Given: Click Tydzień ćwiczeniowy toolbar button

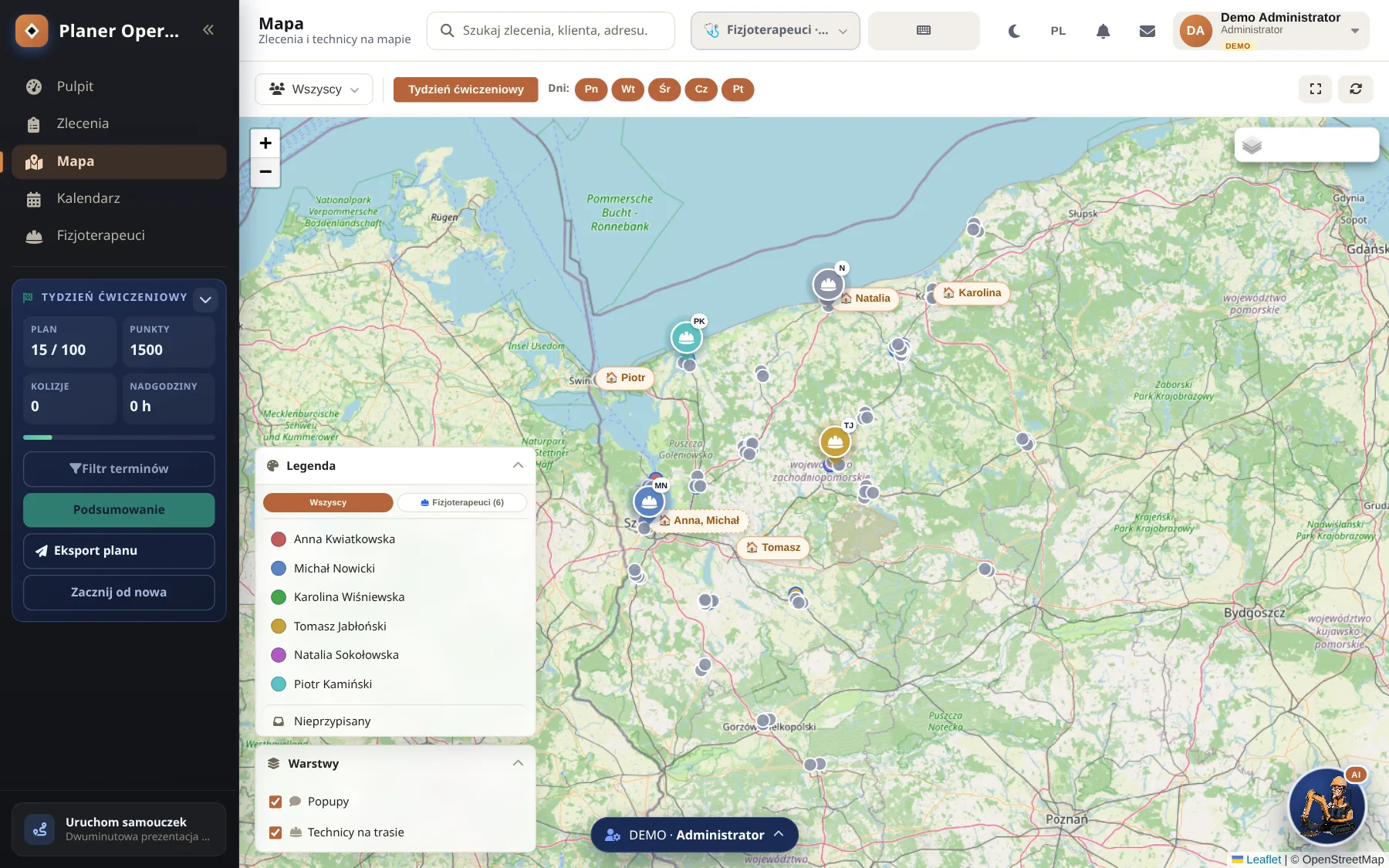Looking at the screenshot, I should pyautogui.click(x=465, y=90).
